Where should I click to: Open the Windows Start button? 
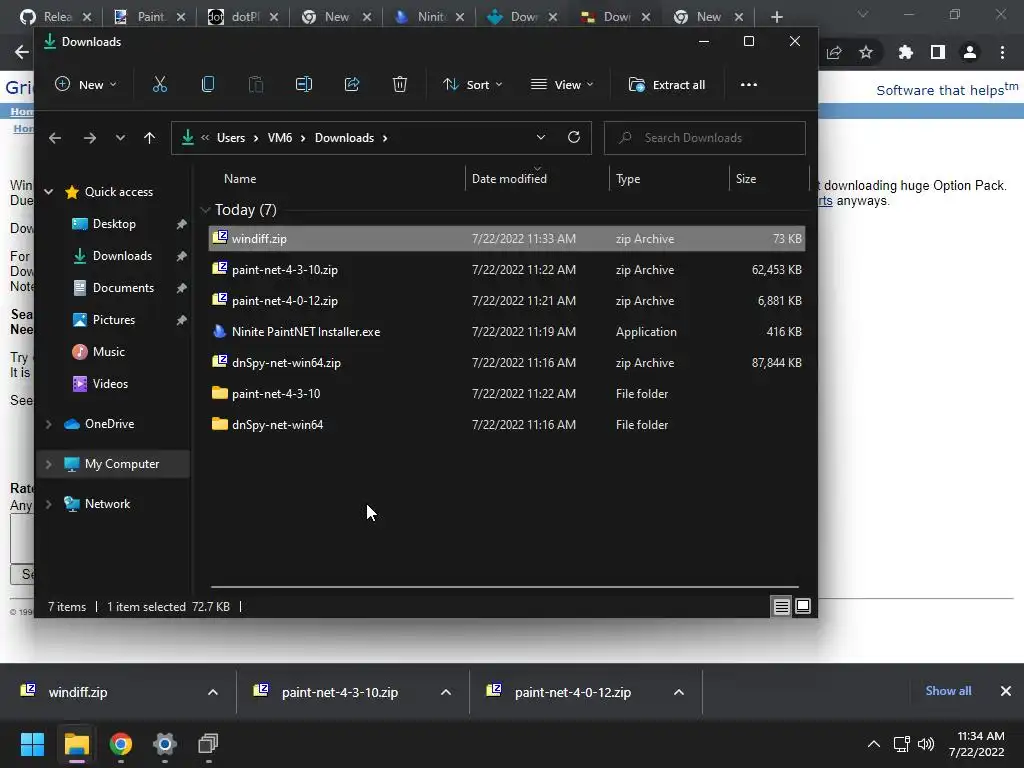pyautogui.click(x=32, y=744)
